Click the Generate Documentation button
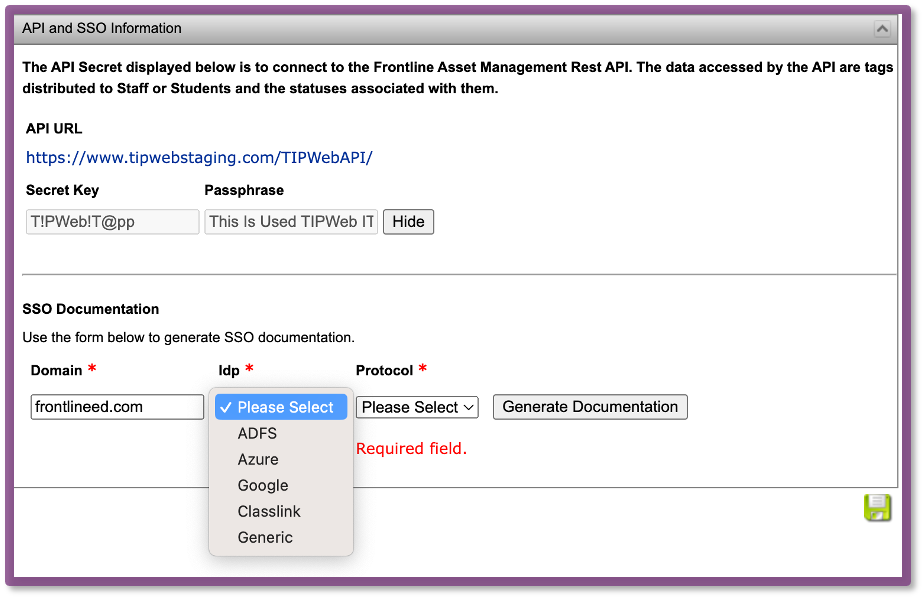The image size is (924, 600). 590,407
